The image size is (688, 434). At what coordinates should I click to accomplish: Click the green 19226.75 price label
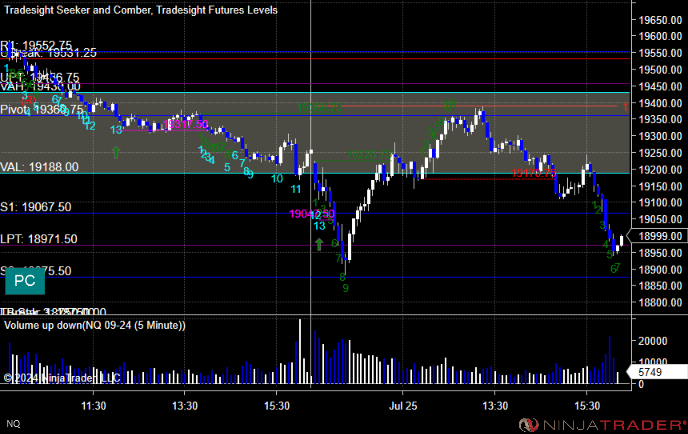coord(370,155)
